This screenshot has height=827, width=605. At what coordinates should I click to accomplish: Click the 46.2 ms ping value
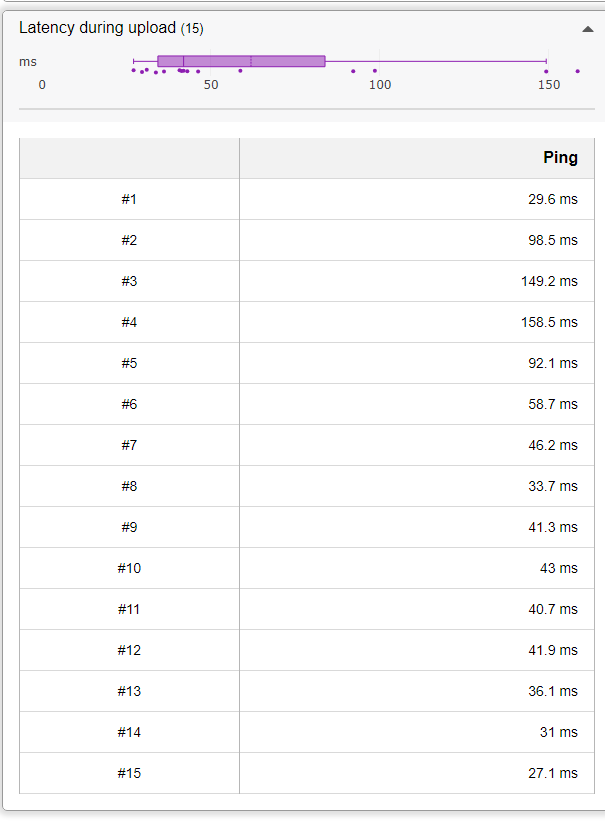click(553, 445)
